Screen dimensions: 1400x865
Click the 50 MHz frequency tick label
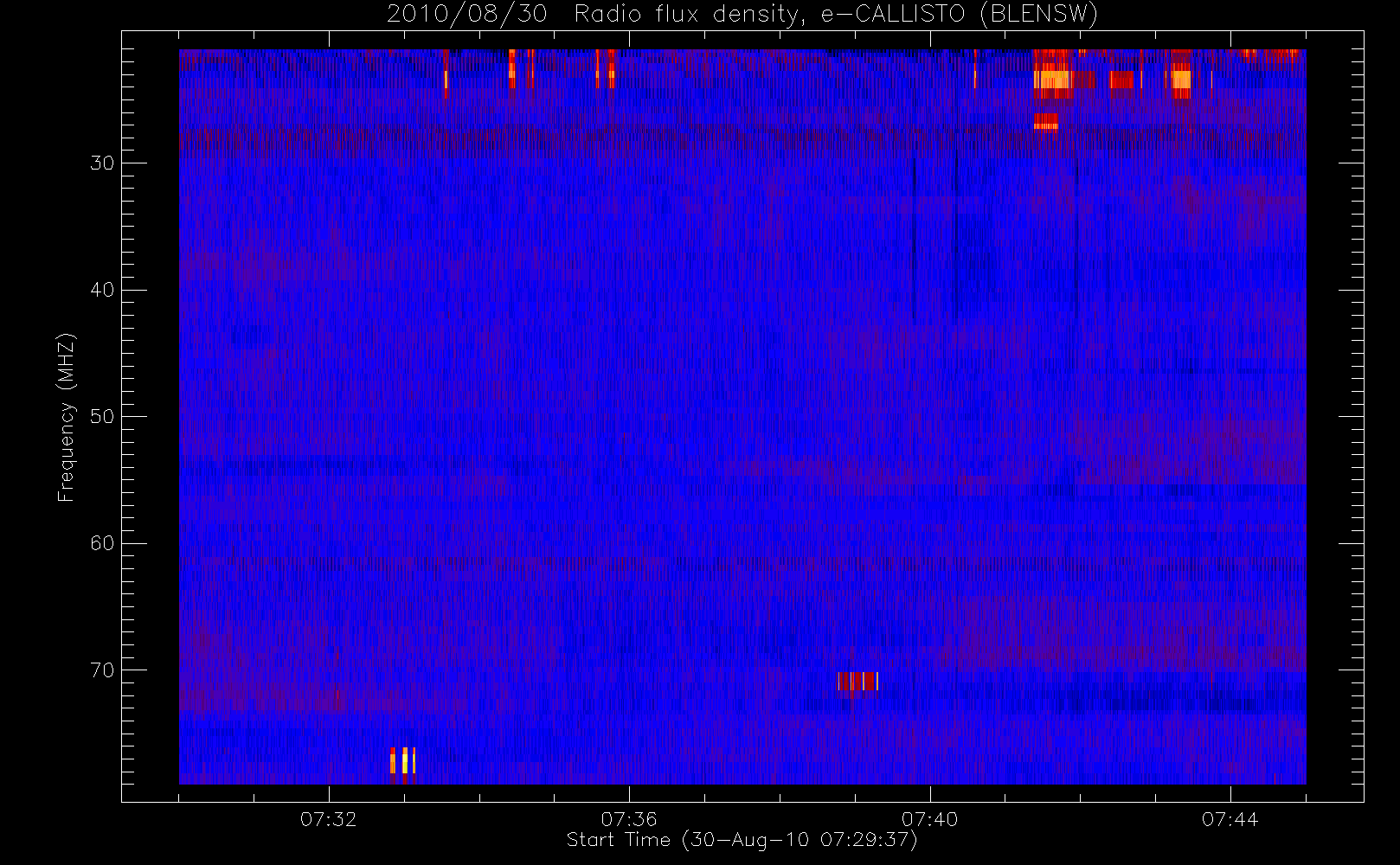[x=102, y=416]
